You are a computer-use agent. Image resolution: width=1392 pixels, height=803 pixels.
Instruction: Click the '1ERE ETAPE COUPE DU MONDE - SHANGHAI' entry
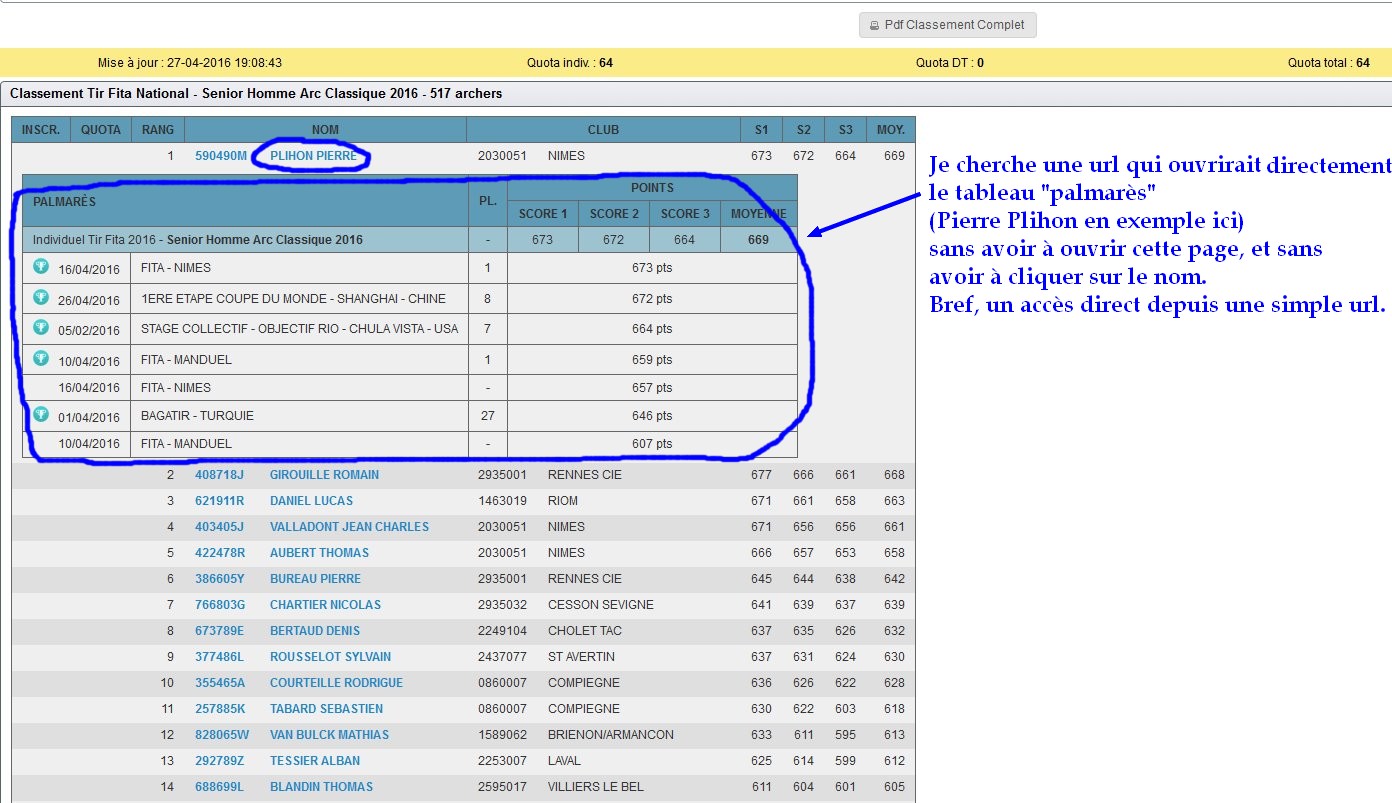click(x=293, y=299)
